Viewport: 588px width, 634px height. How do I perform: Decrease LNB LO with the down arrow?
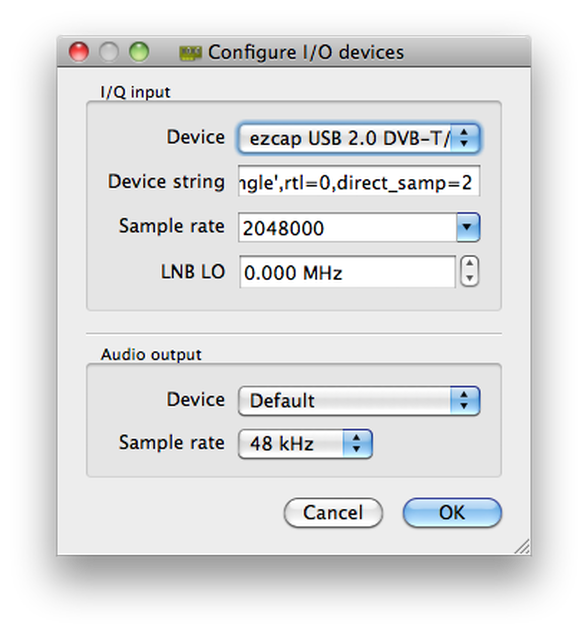470,279
